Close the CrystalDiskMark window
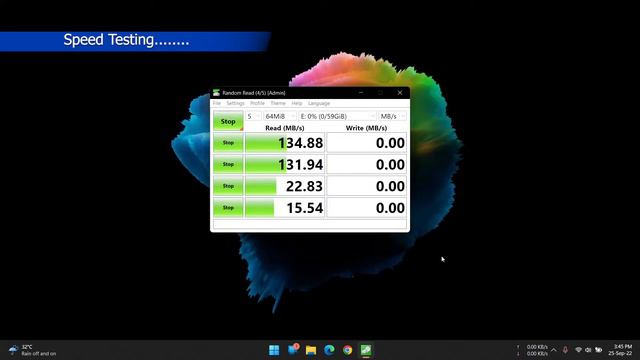 coord(400,93)
